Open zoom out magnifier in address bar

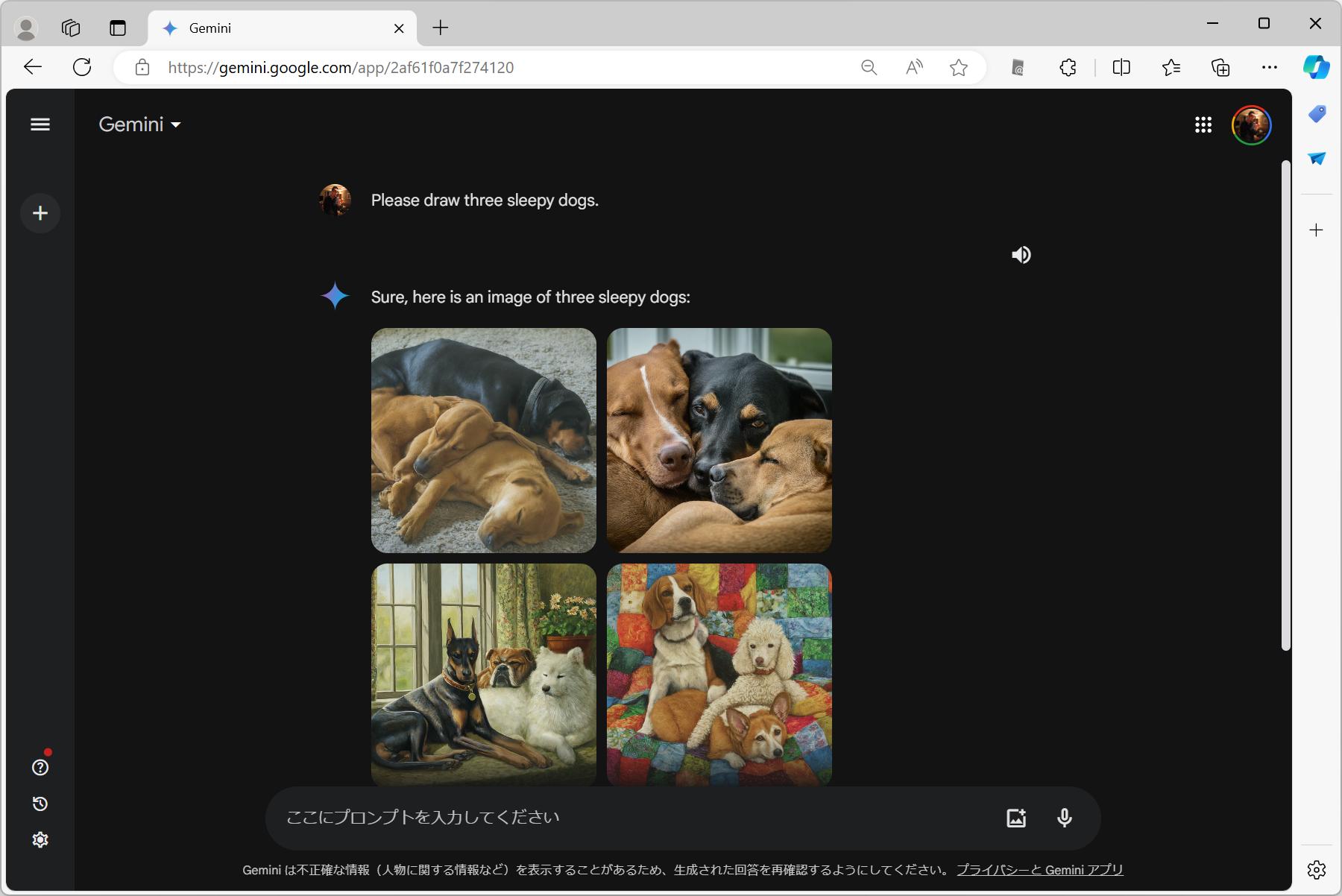coord(869,68)
